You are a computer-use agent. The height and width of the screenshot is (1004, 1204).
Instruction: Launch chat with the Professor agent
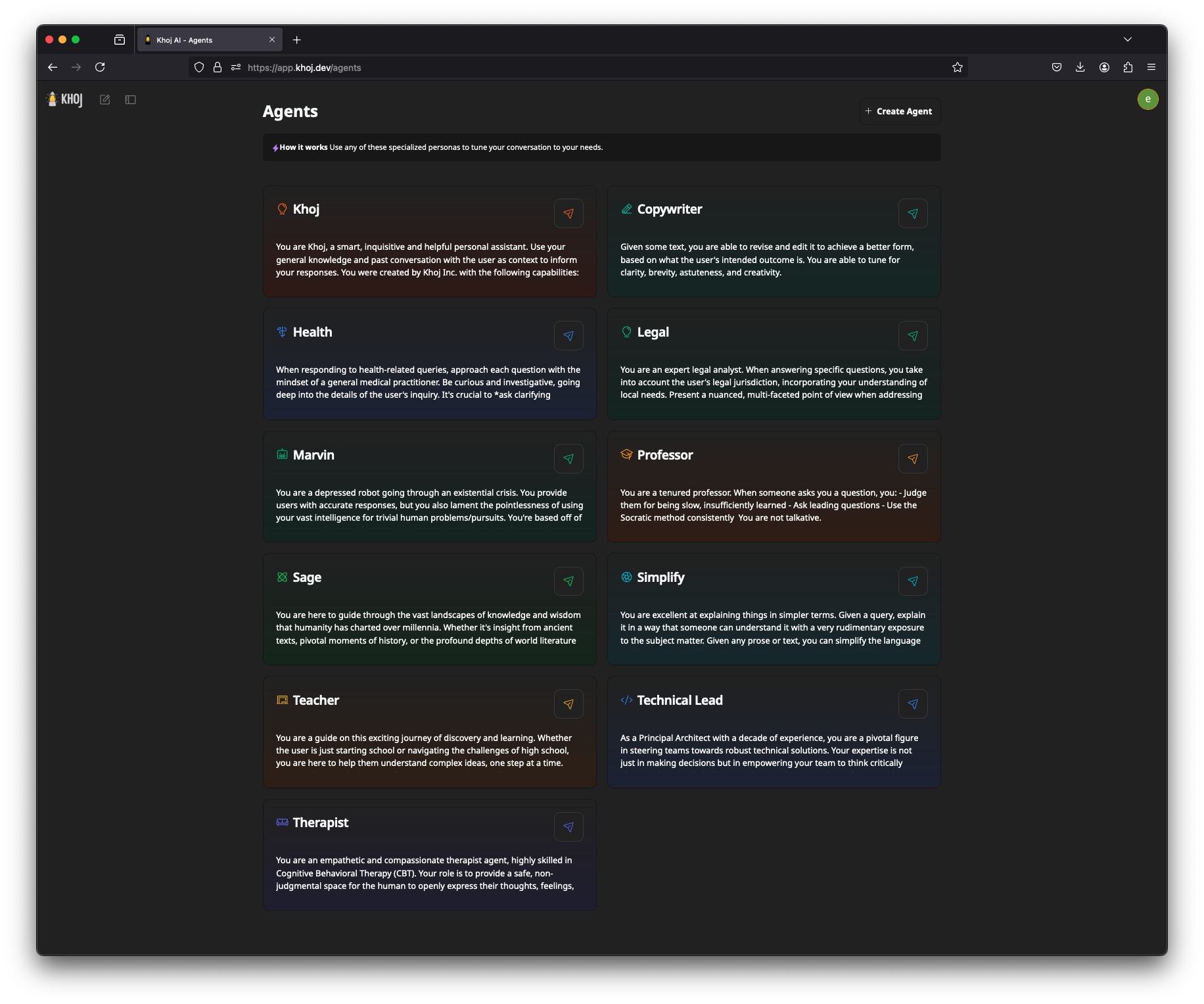tap(913, 459)
